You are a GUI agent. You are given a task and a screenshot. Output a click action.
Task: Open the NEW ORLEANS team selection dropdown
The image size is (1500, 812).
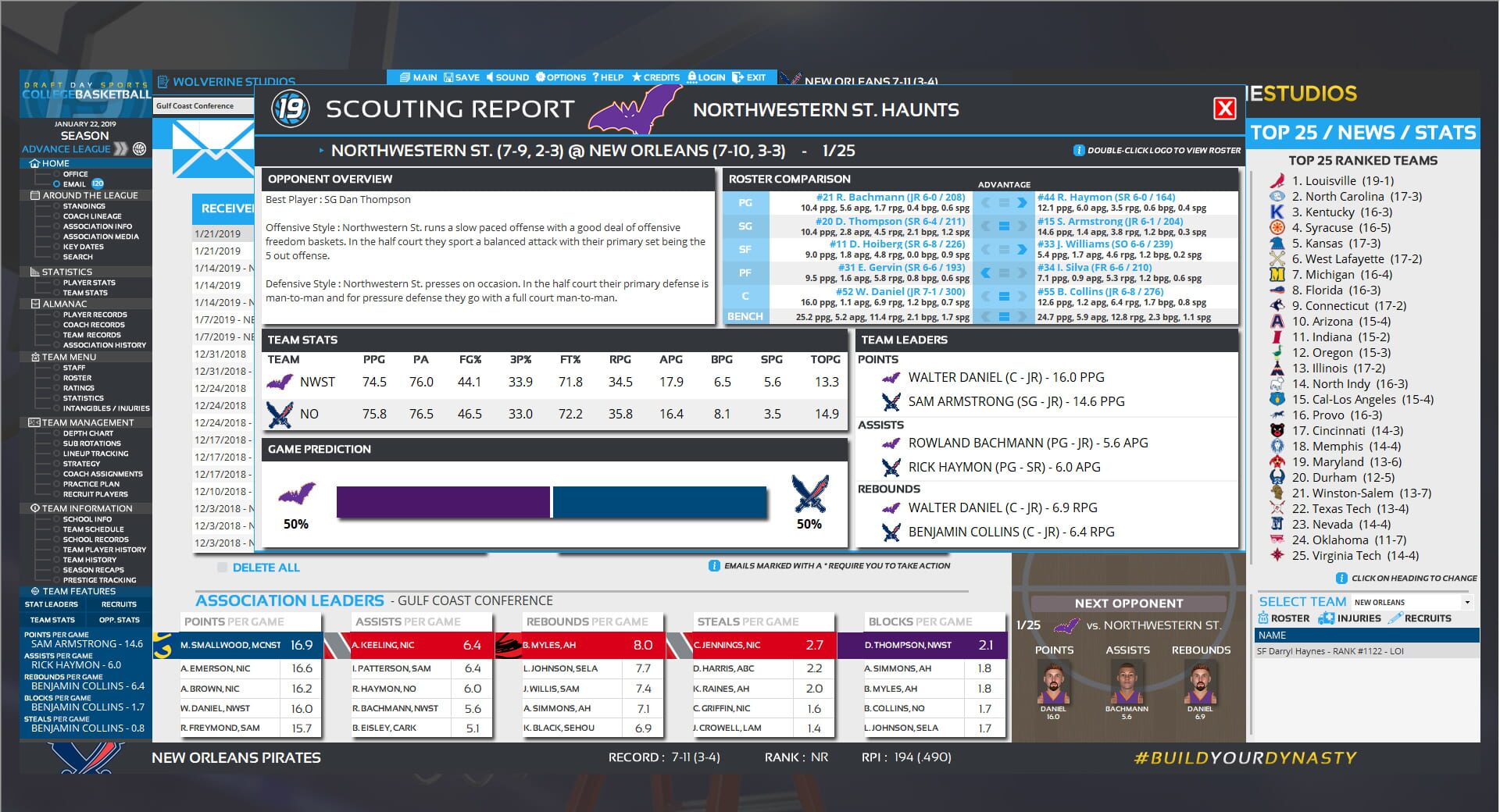(x=1410, y=601)
